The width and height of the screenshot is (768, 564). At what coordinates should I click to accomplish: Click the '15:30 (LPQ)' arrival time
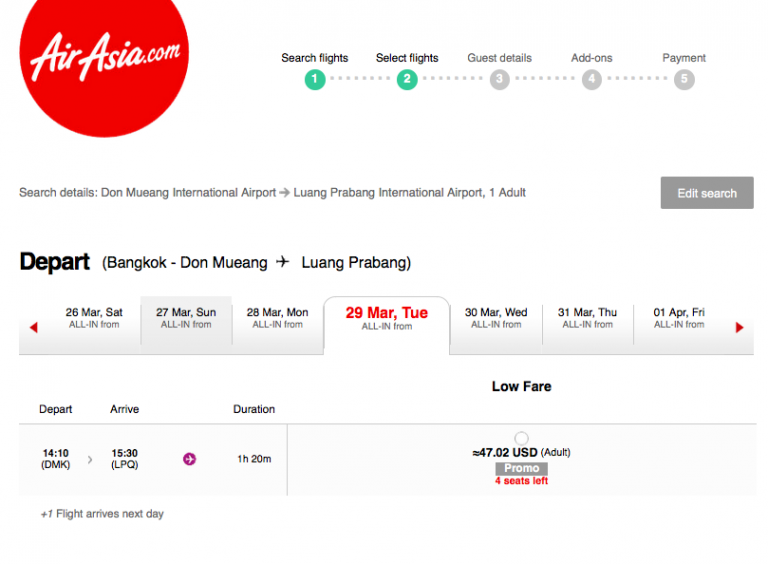coord(124,459)
